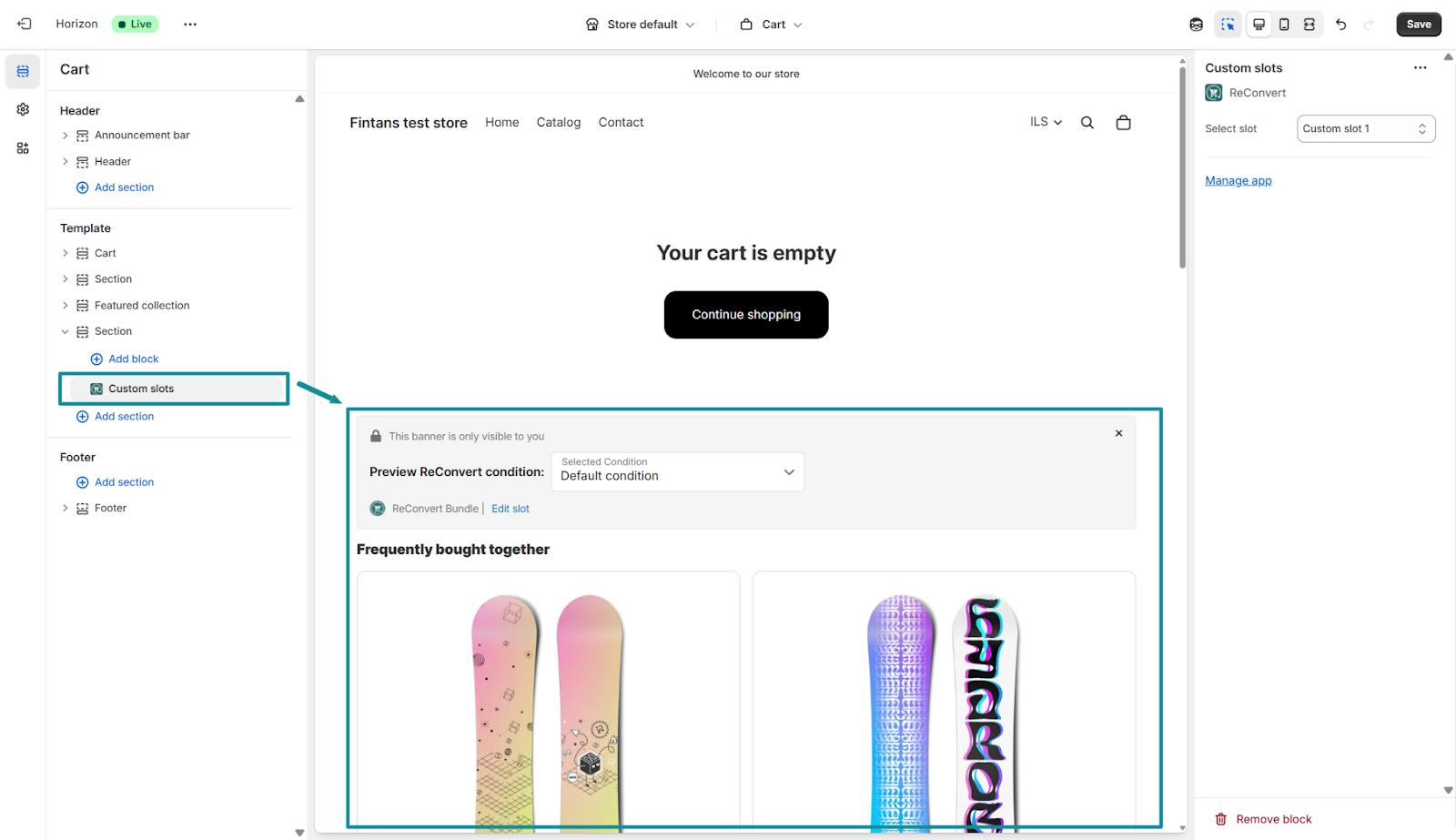Open the Cart template dropdown
The width and height of the screenshot is (1456, 840).
[772, 25]
